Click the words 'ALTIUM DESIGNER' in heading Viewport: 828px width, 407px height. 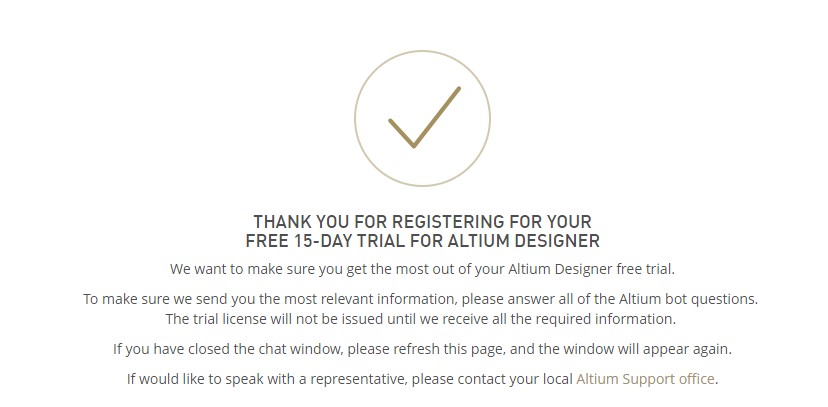pyautogui.click(x=523, y=241)
